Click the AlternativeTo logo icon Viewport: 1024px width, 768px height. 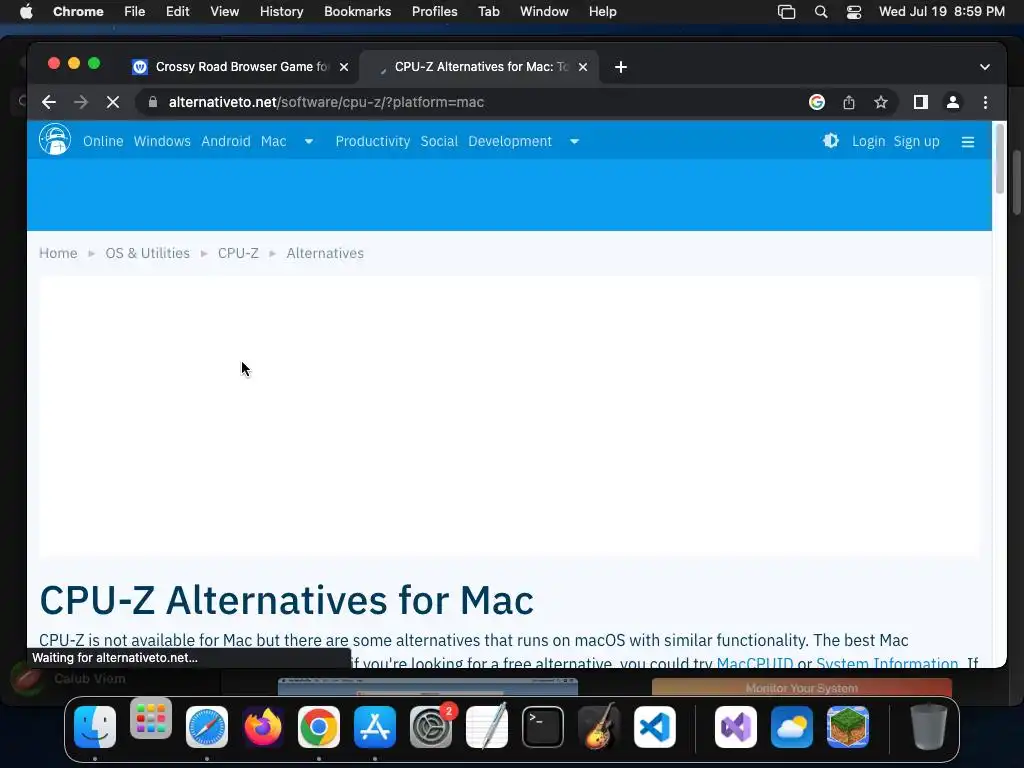coord(55,140)
